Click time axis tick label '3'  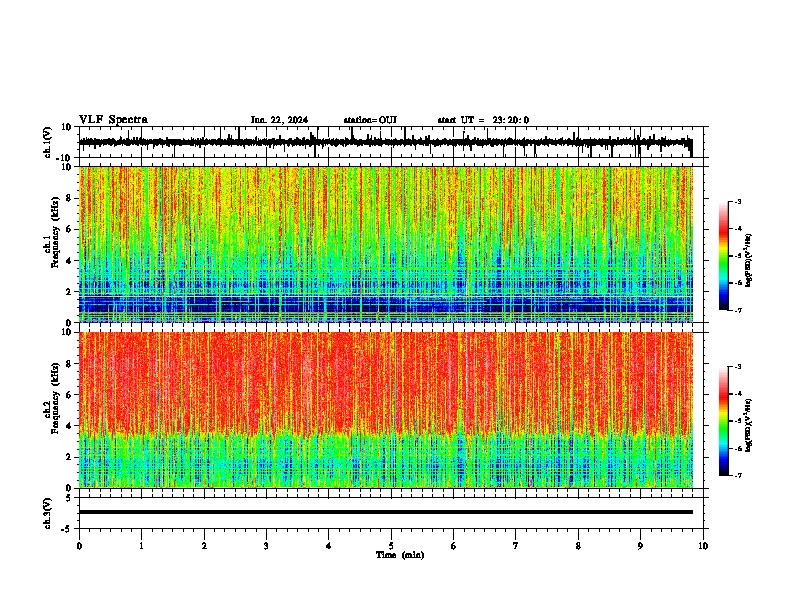click(x=266, y=546)
